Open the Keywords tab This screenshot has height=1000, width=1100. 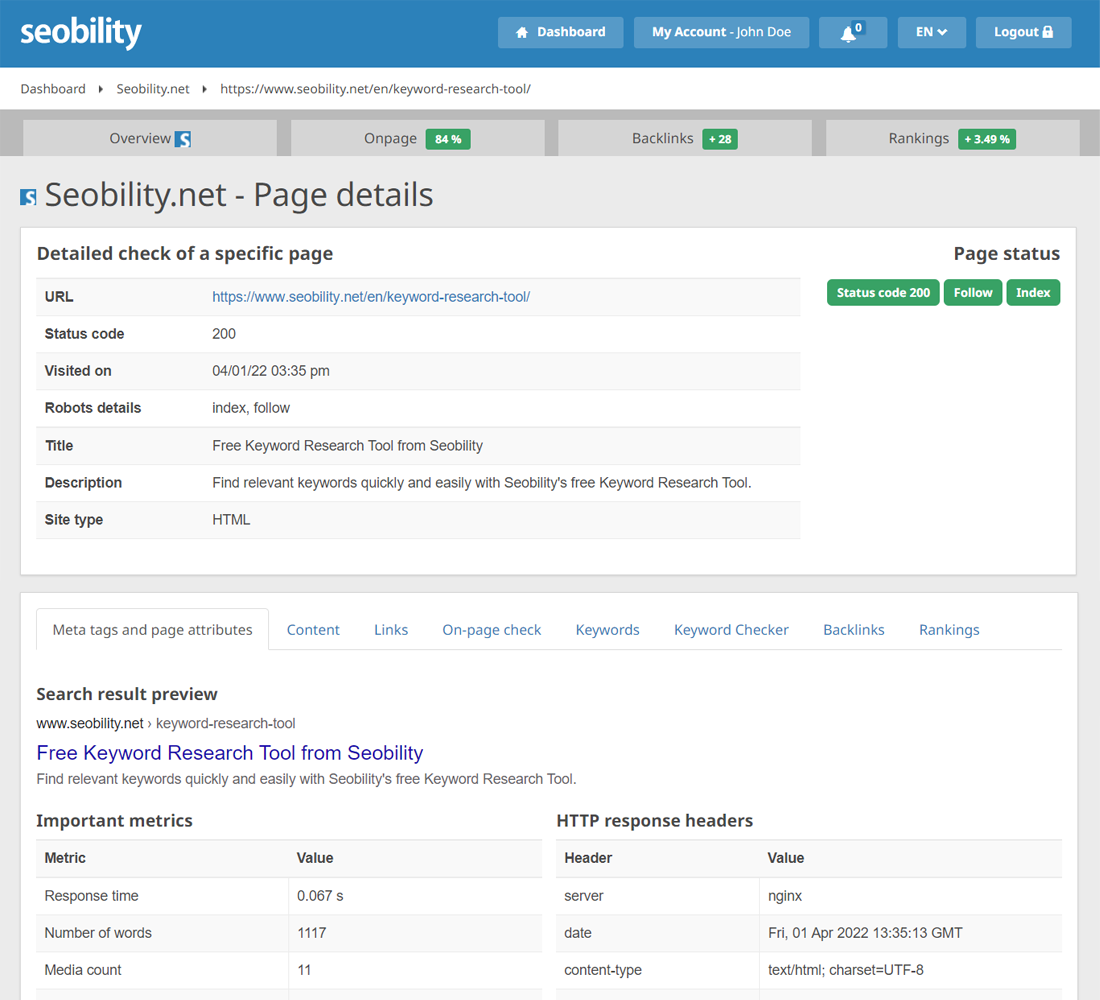(608, 629)
